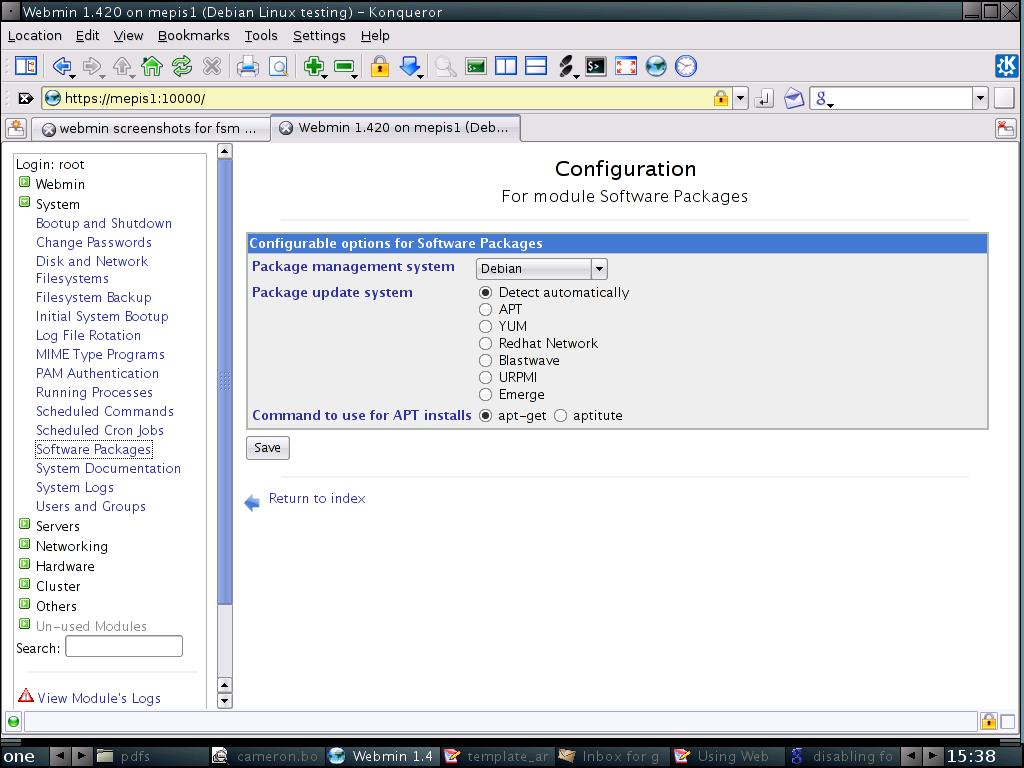Close the current tab using right-side tab icon
The width and height of the screenshot is (1024, 768).
1006,128
